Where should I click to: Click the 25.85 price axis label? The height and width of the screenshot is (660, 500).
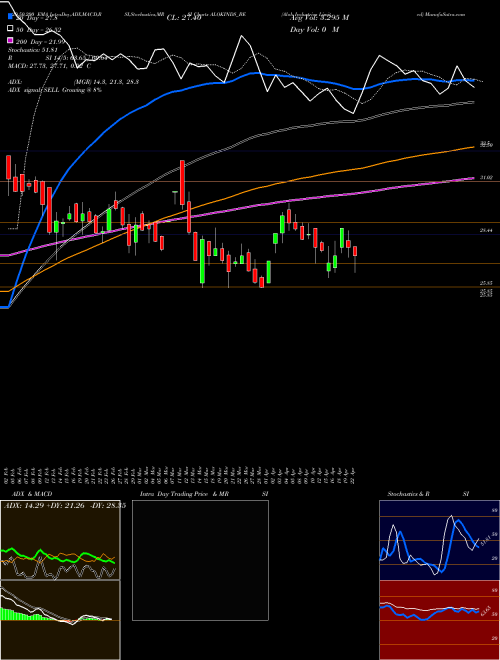(487, 284)
